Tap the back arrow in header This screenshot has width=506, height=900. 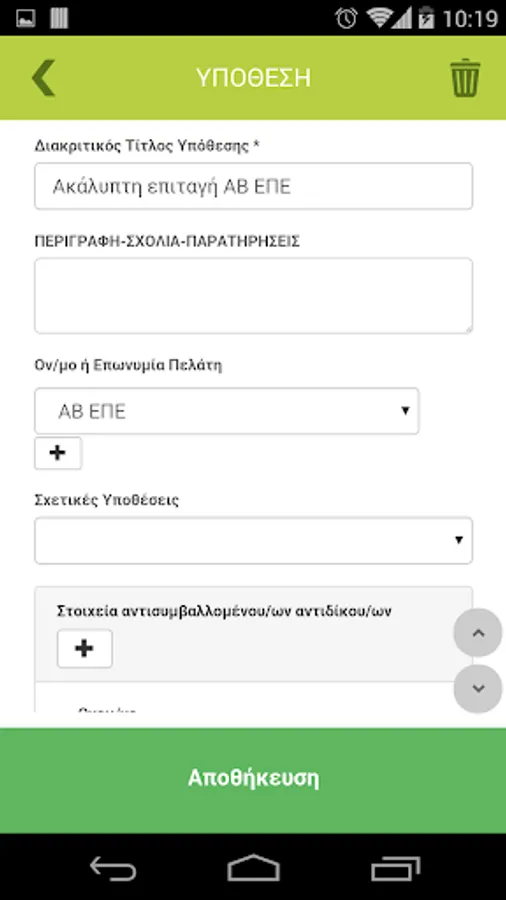pyautogui.click(x=44, y=77)
